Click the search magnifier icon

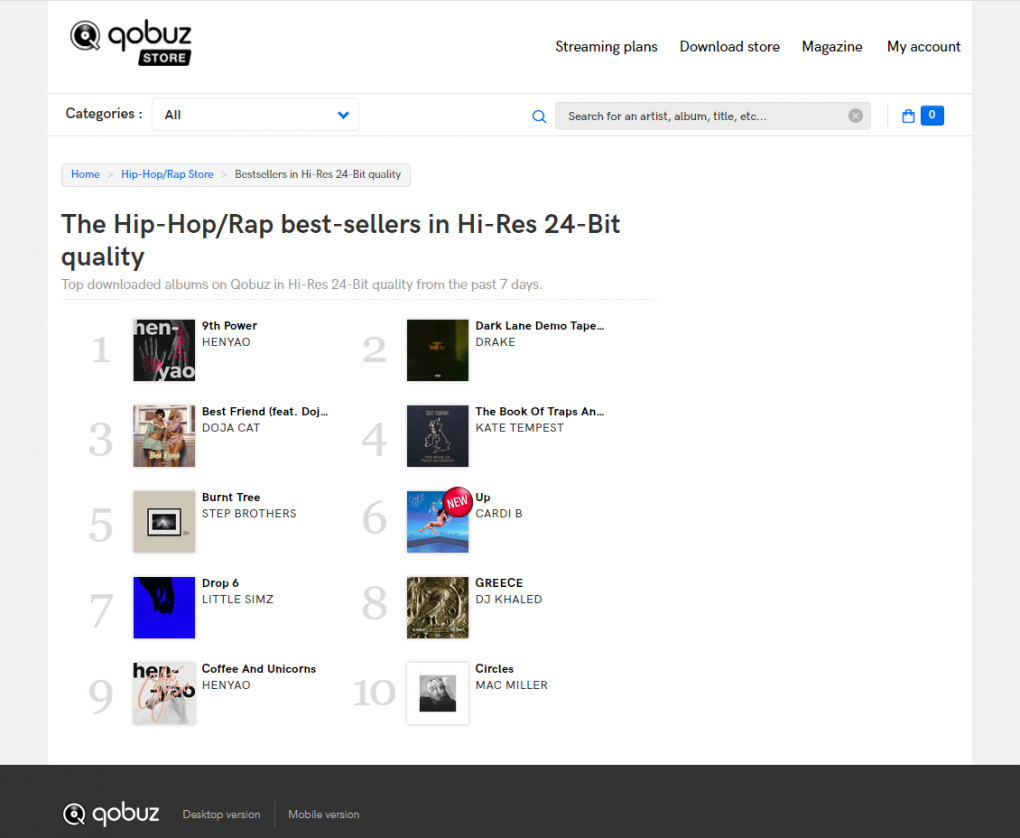tap(539, 115)
